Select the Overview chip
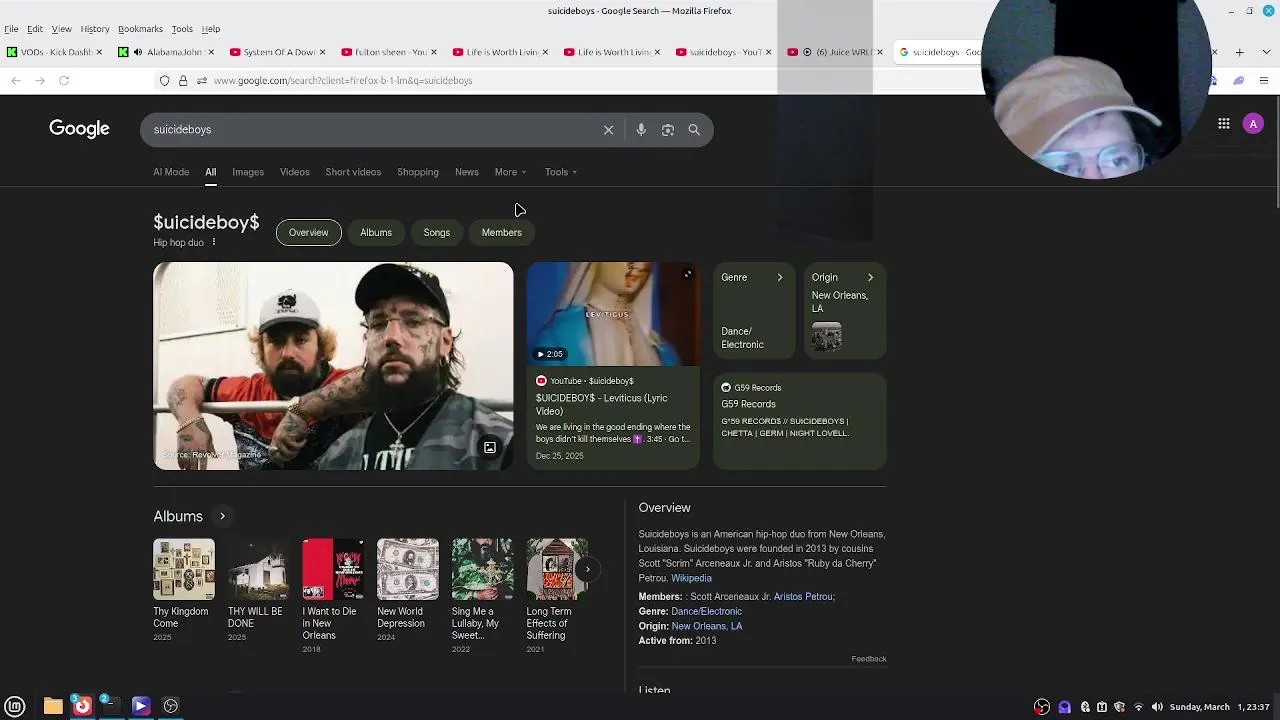The height and width of the screenshot is (720, 1280). pos(308,232)
